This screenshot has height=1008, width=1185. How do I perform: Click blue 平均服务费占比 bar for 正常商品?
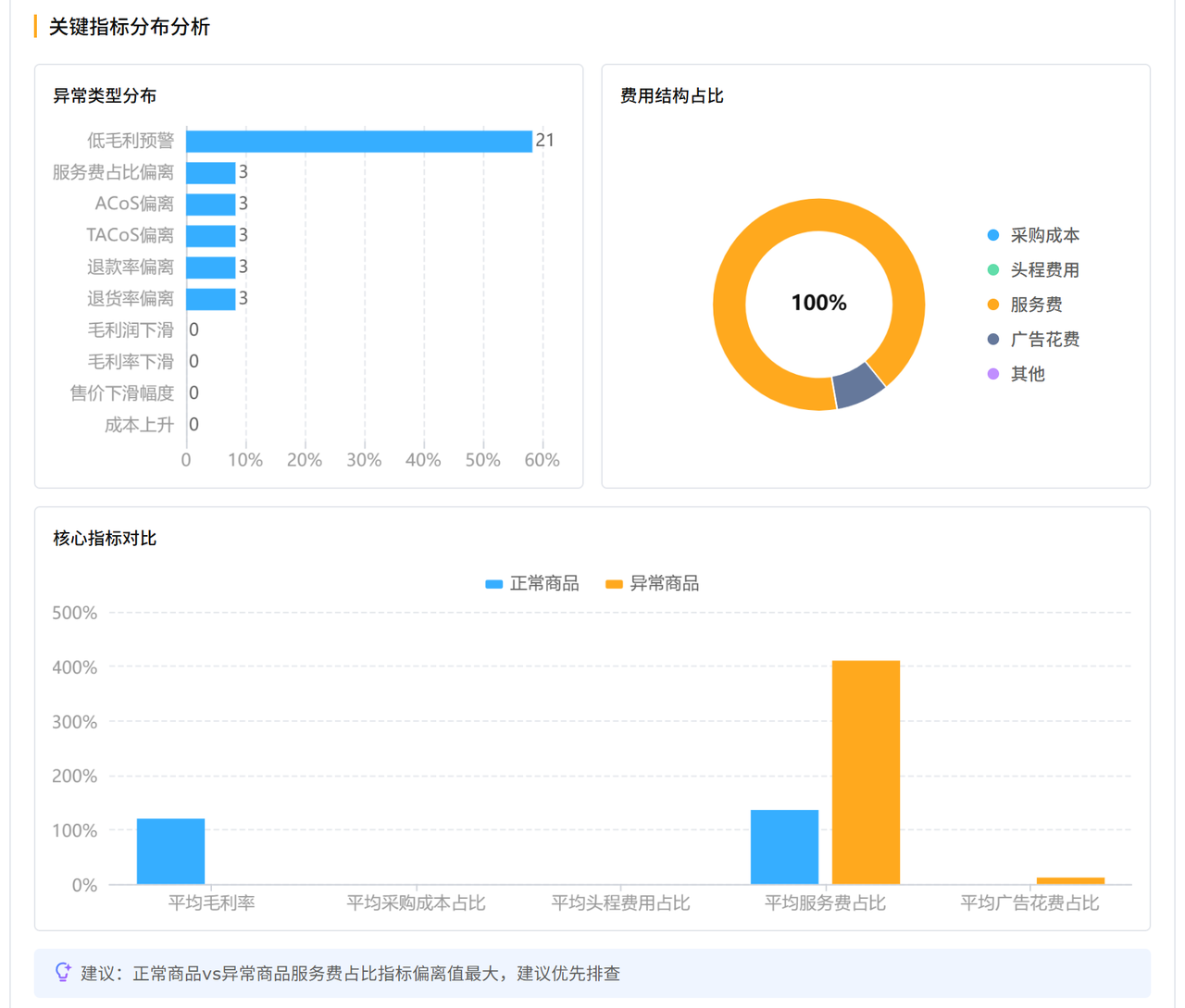785,847
